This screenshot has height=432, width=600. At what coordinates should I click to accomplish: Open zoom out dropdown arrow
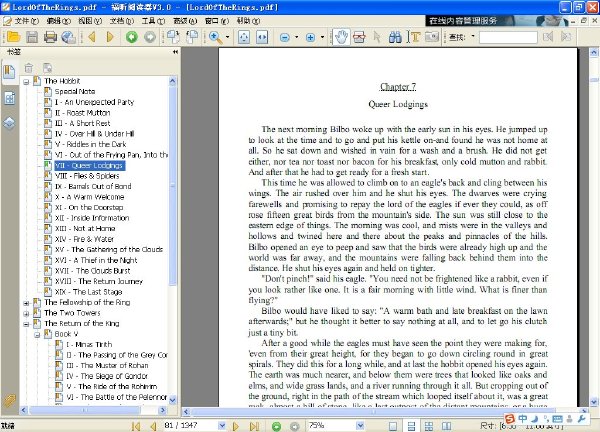click(x=297, y=37)
